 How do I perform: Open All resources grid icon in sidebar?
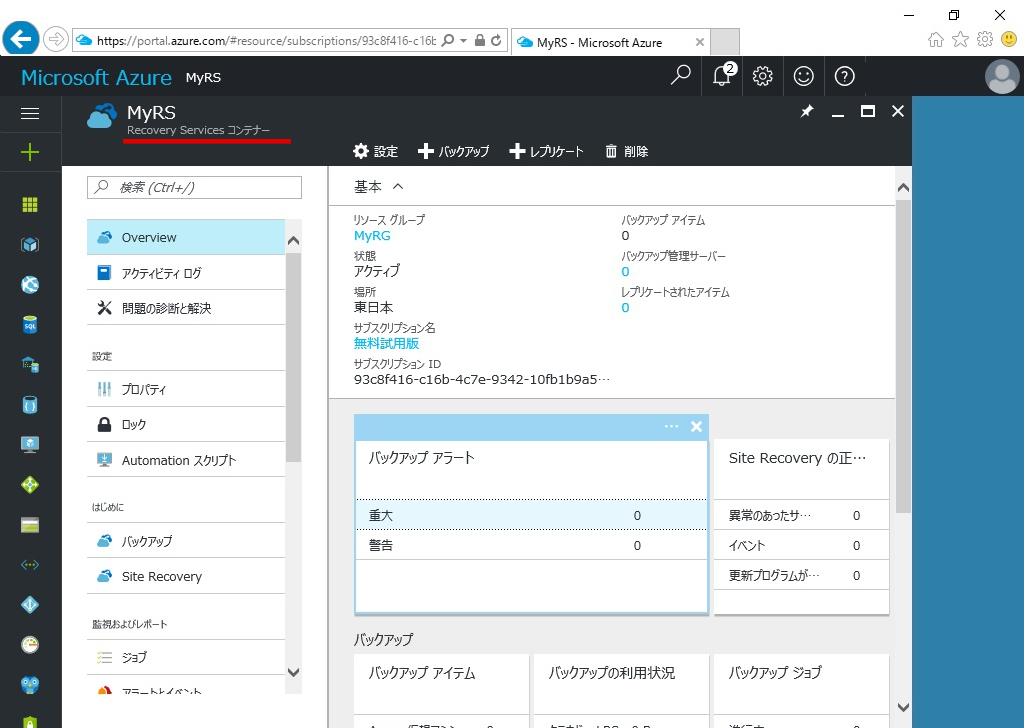coord(30,205)
